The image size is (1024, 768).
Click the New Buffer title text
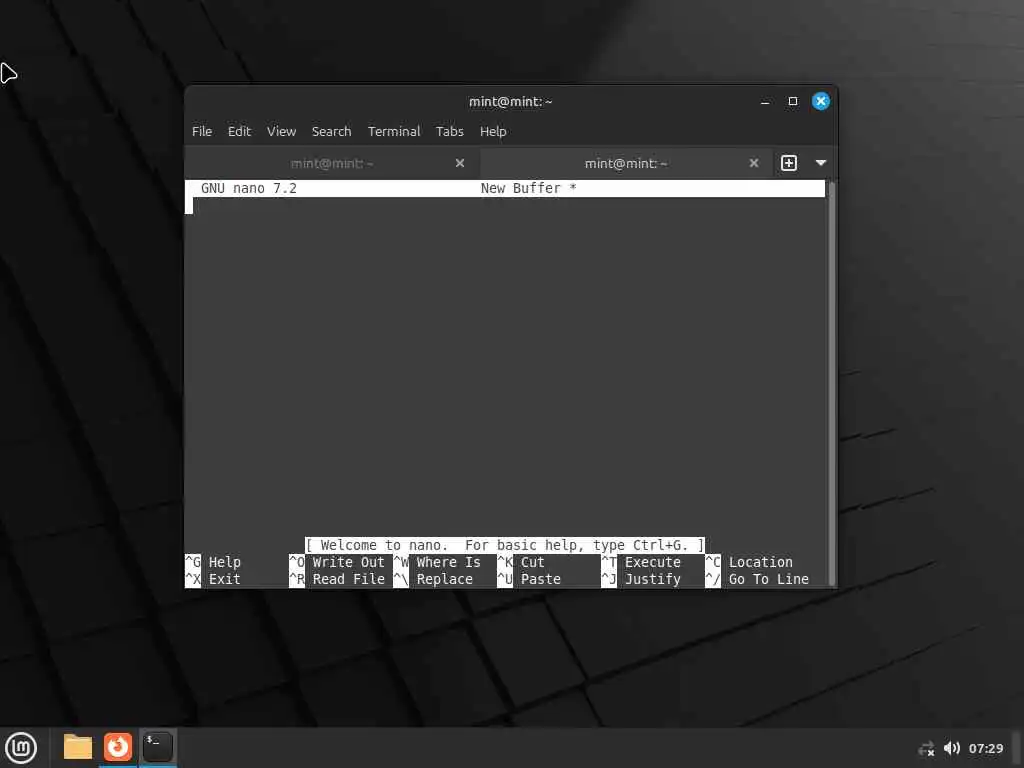528,188
